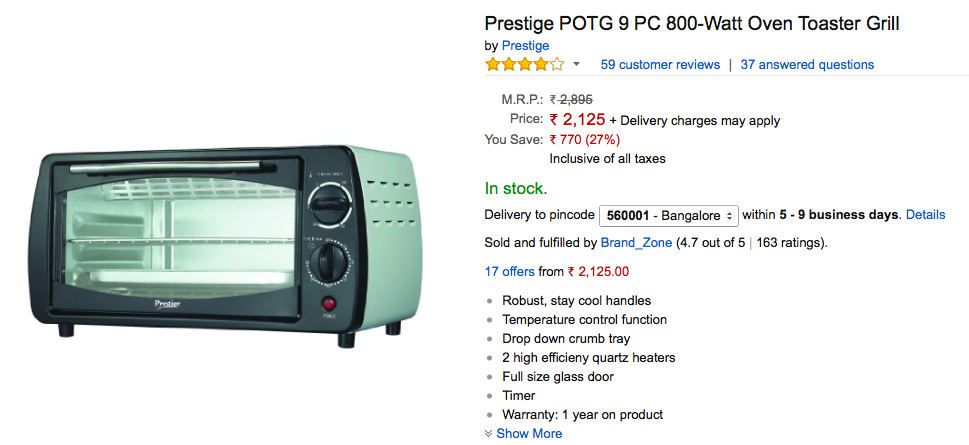
Task: Click the chevron icon beside Show More
Action: 488,433
